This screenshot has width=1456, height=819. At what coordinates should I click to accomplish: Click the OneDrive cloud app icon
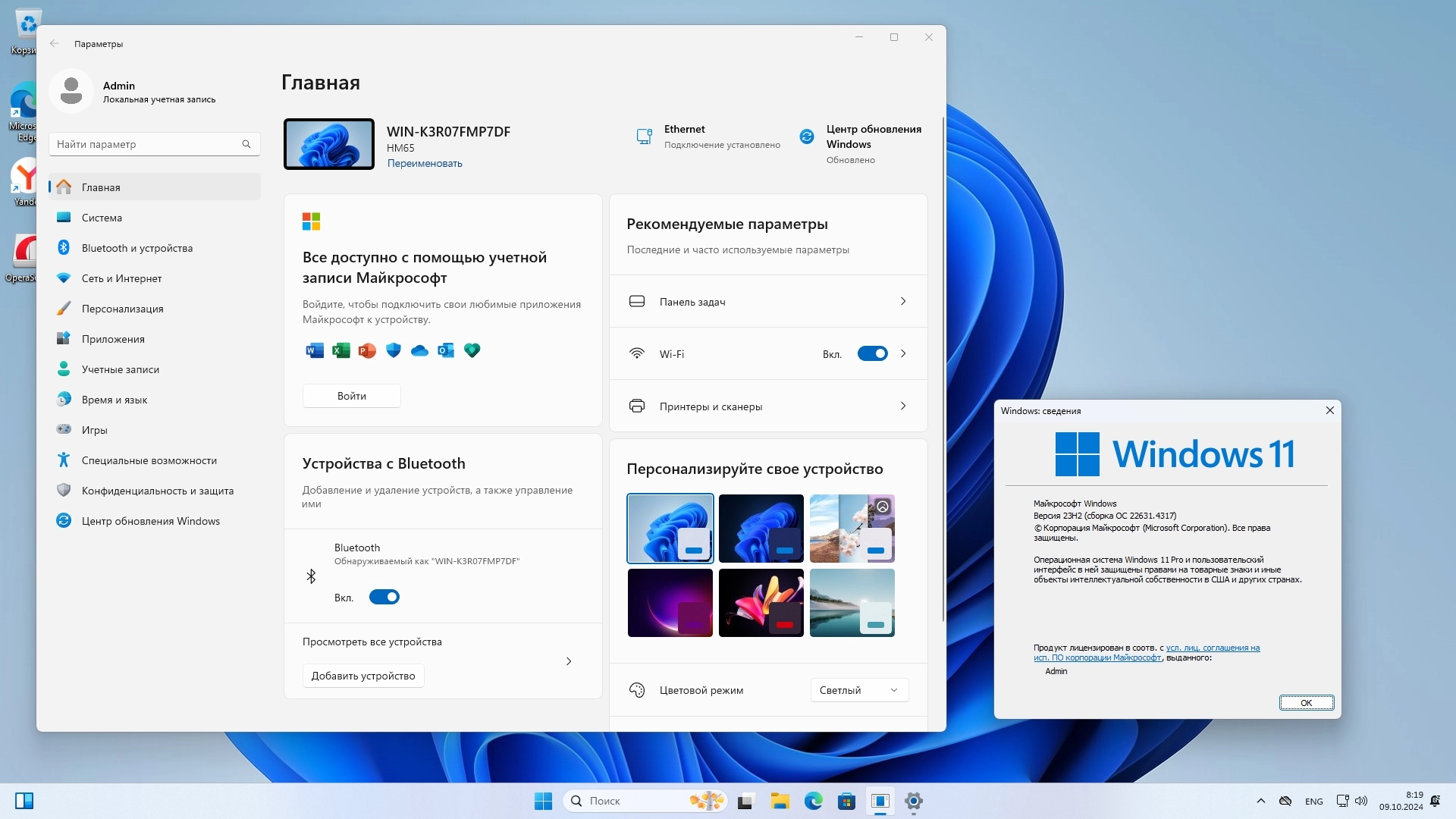coord(419,350)
